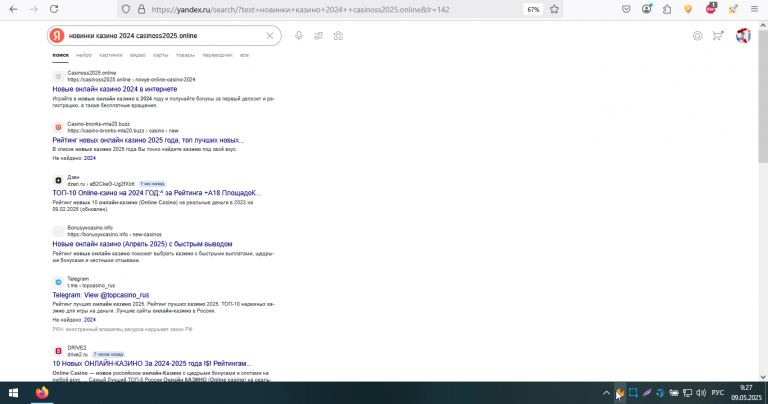
Task: Open result 'Новые онлайн казино 2024 в интернете'
Action: [115, 89]
